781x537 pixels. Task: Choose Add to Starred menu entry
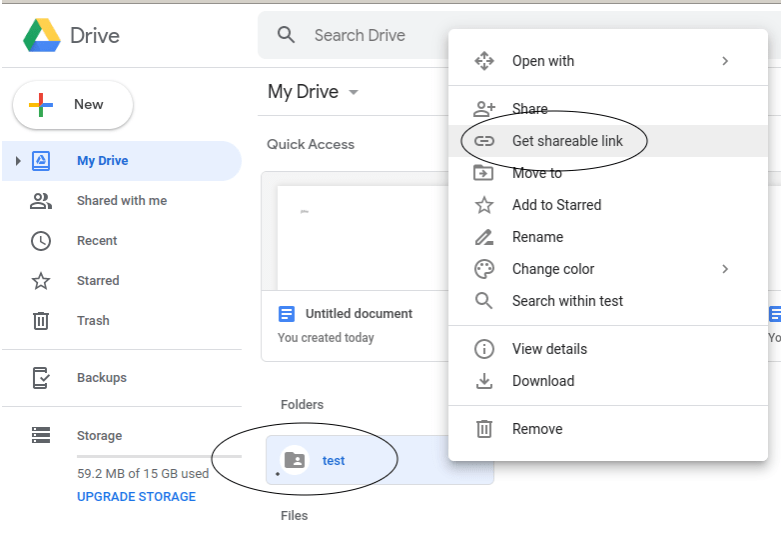click(556, 205)
